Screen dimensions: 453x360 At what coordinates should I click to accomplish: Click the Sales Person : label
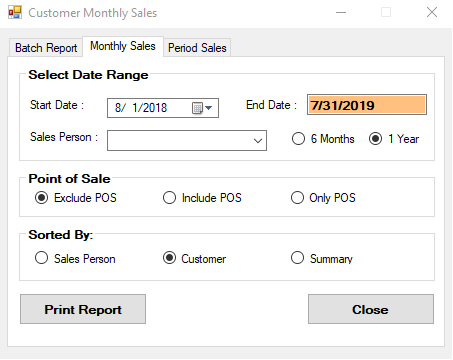coord(64,137)
